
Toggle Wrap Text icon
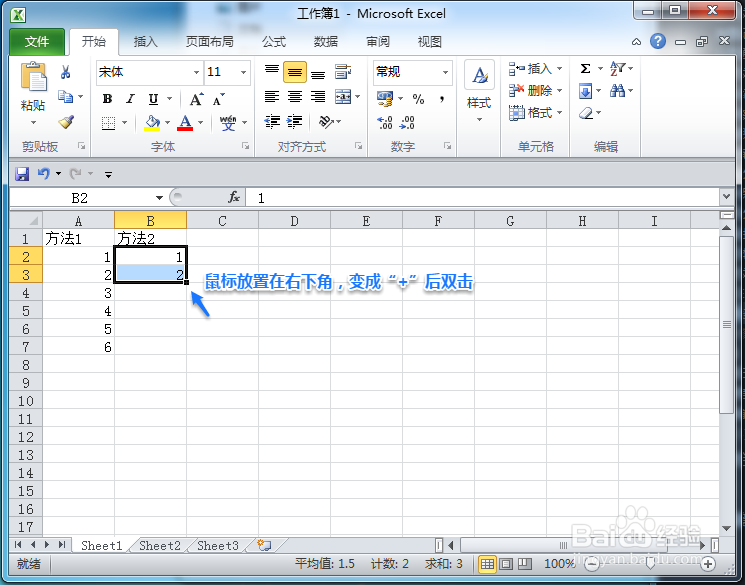point(343,72)
